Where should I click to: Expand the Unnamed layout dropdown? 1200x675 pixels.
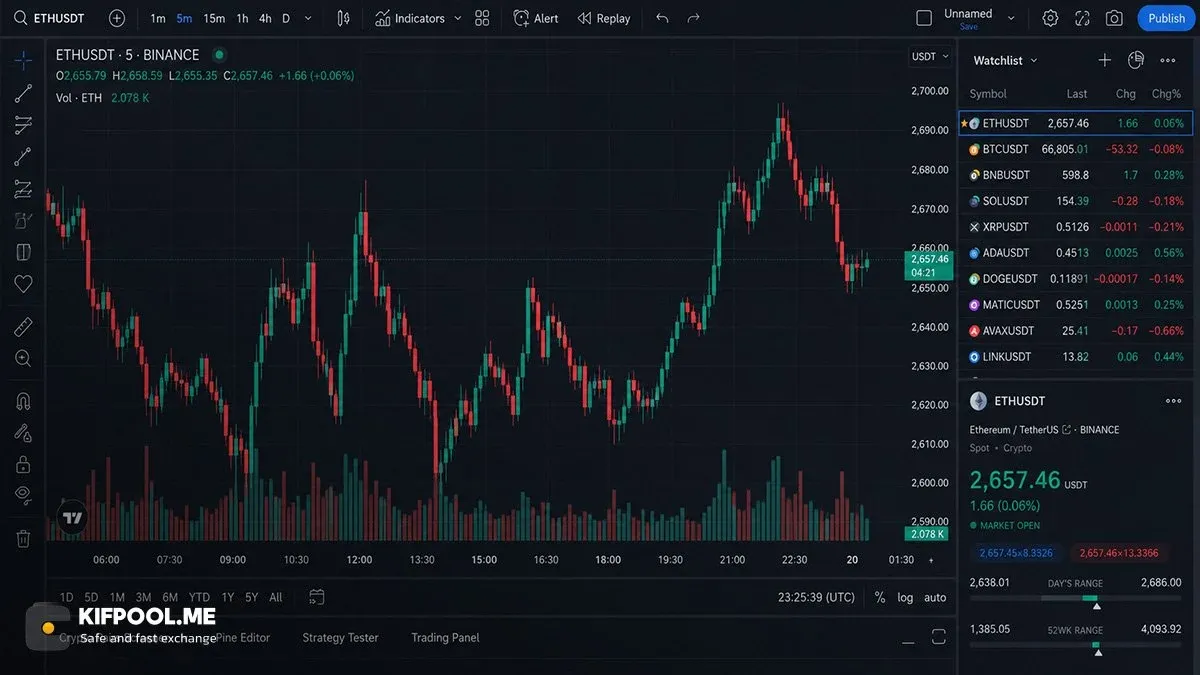[x=1011, y=18]
